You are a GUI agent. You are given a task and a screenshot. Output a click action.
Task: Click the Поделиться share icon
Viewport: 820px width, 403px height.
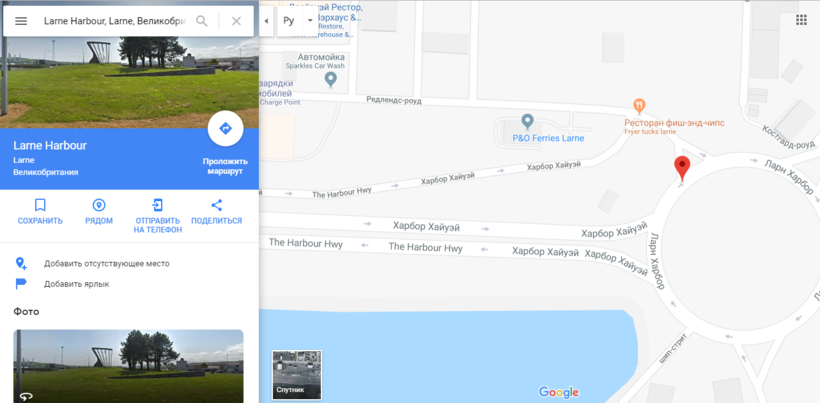pos(217,205)
